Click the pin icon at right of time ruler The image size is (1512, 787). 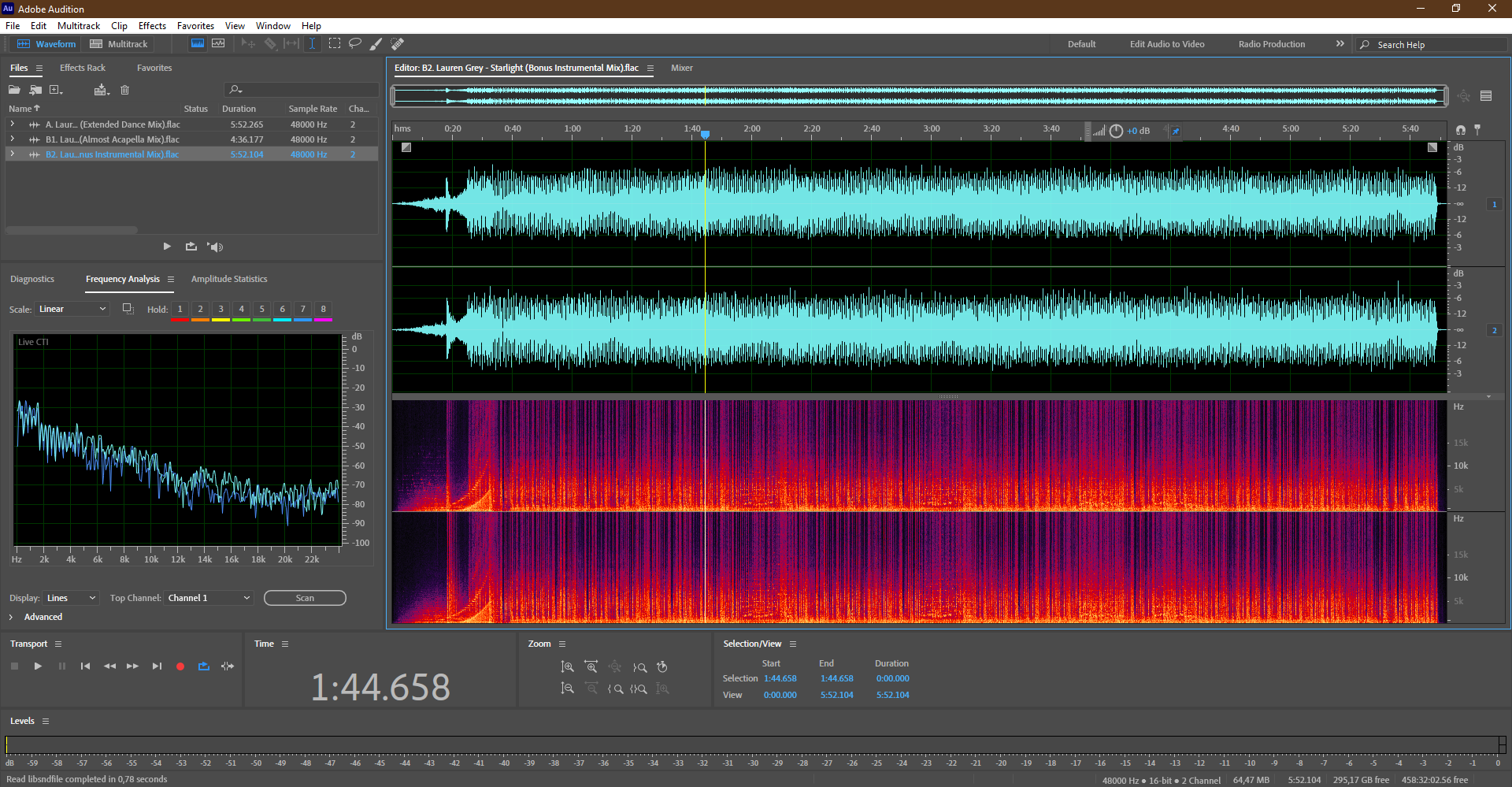click(x=1477, y=130)
